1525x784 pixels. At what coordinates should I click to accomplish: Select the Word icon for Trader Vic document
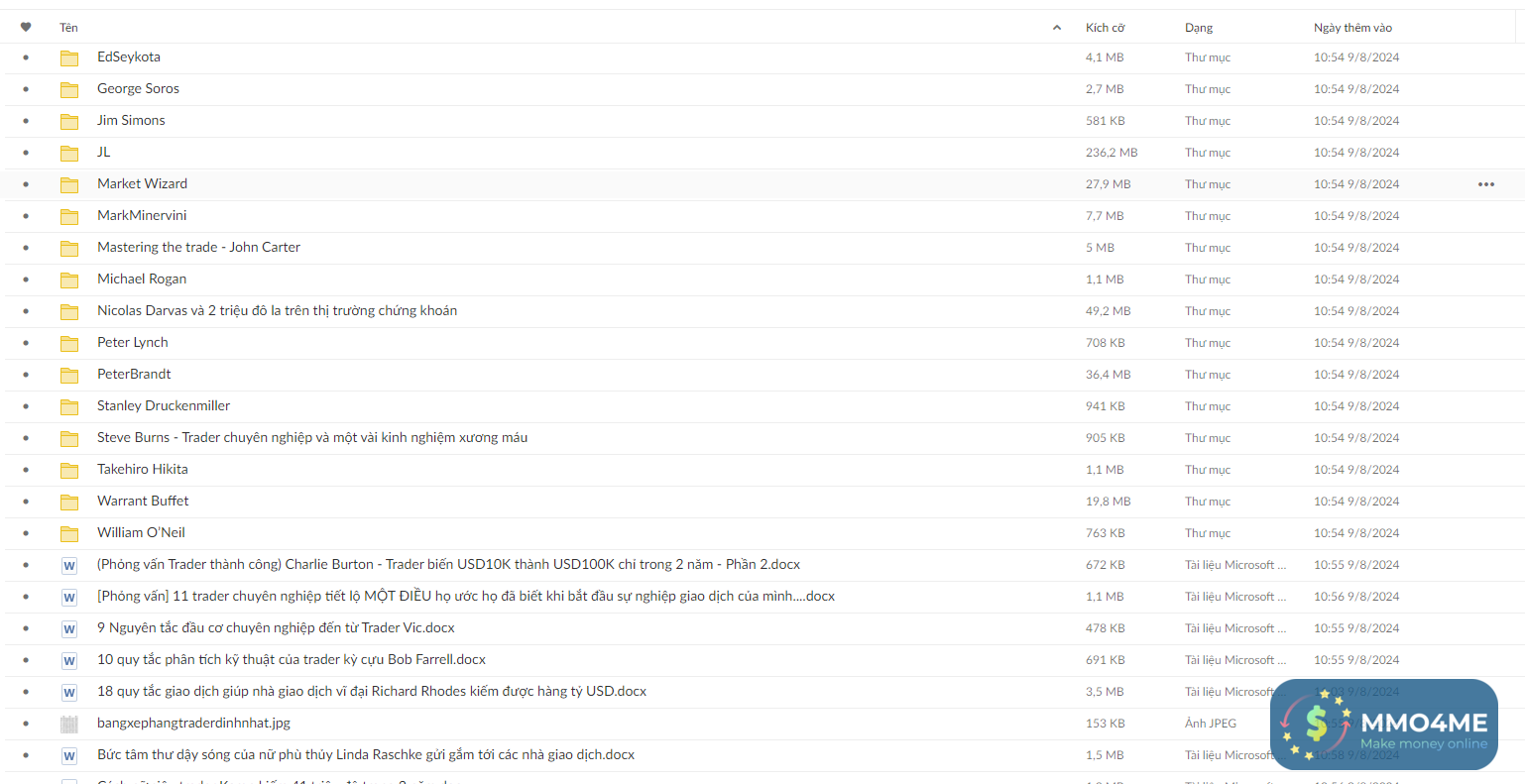[x=69, y=629]
